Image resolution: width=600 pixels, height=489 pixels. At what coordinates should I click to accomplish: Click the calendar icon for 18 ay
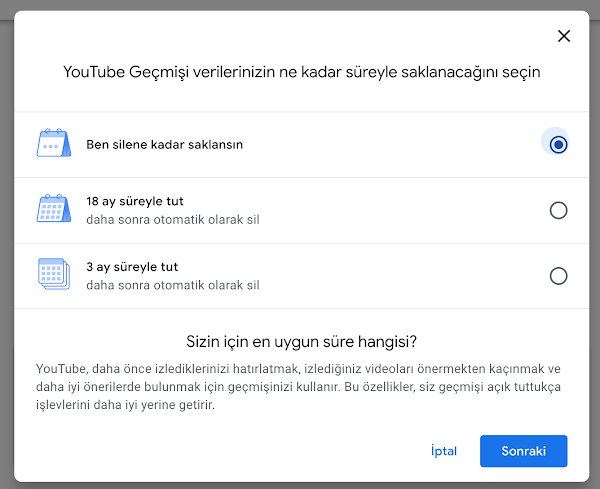[x=54, y=208]
